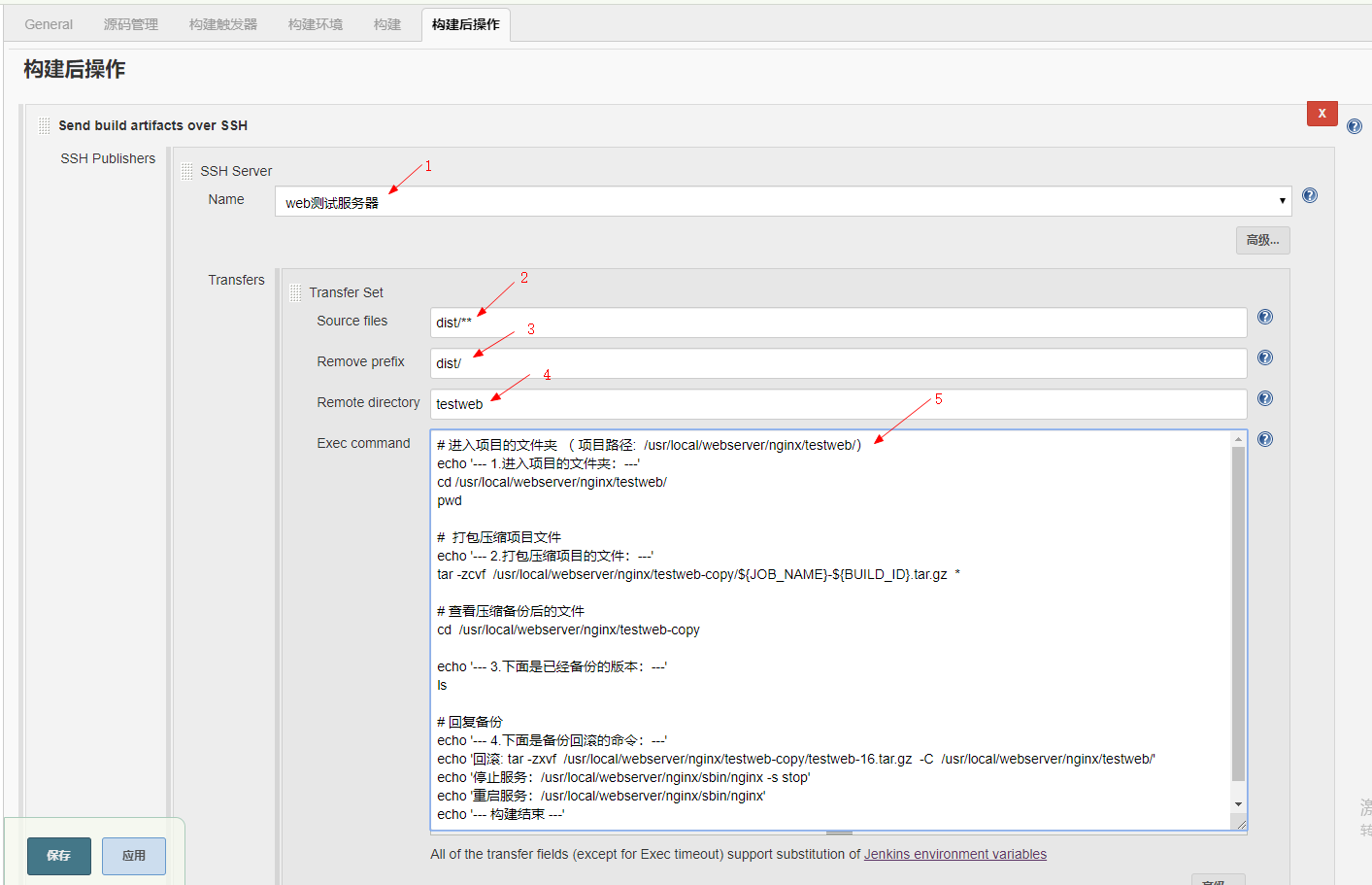Open help icon for Remove prefix field
Screen dimensions: 1372x885
1265,357
